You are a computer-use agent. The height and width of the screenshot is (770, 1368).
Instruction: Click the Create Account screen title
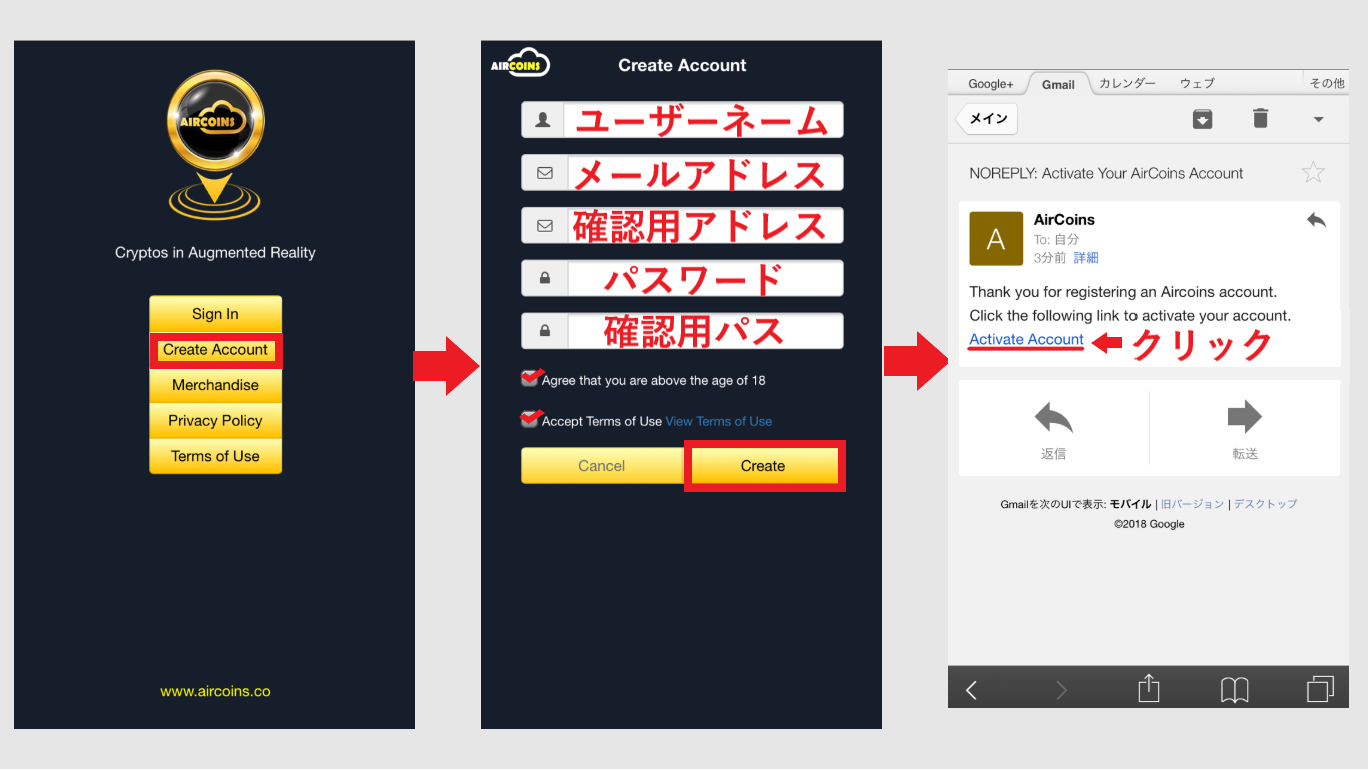(x=682, y=65)
